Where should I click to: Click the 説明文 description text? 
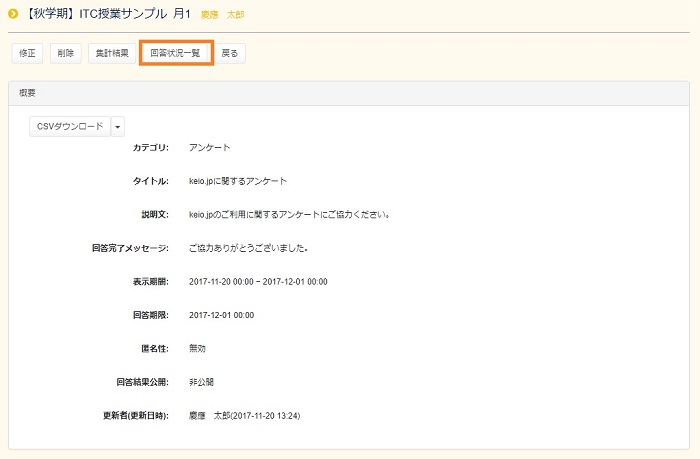tap(288, 214)
